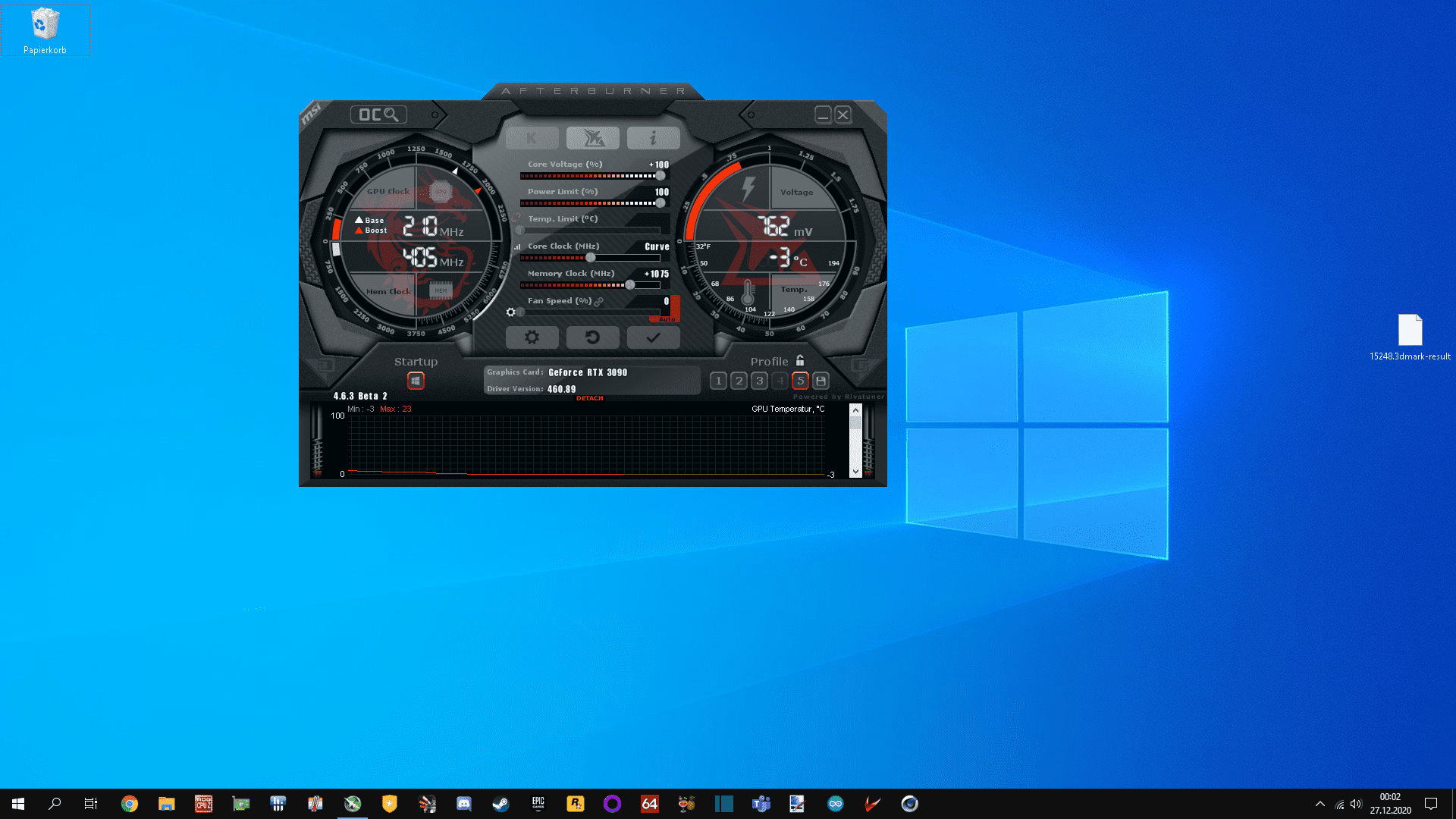The height and width of the screenshot is (819, 1456).
Task: Click the Core Clock Curve value
Action: (x=657, y=246)
